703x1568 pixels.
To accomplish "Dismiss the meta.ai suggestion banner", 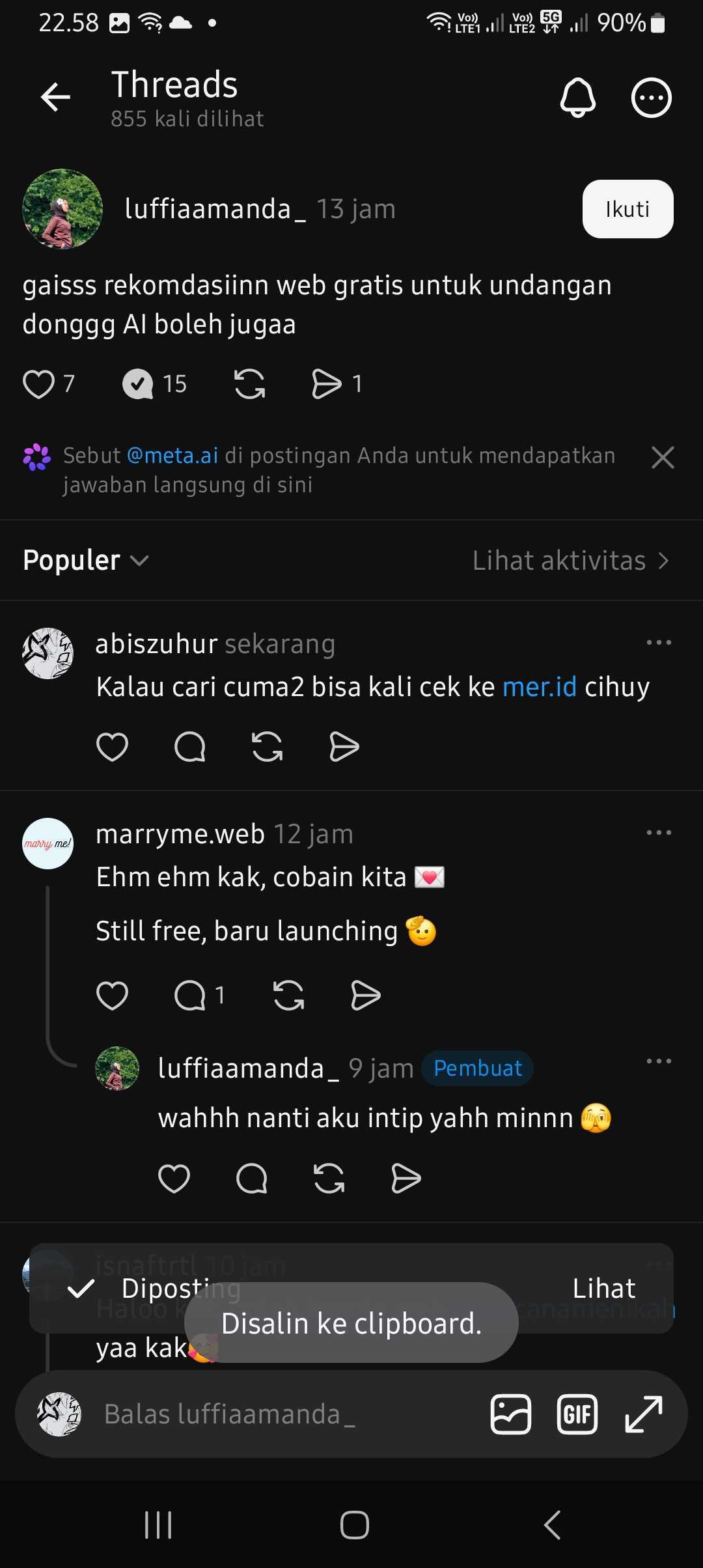I will tap(663, 457).
